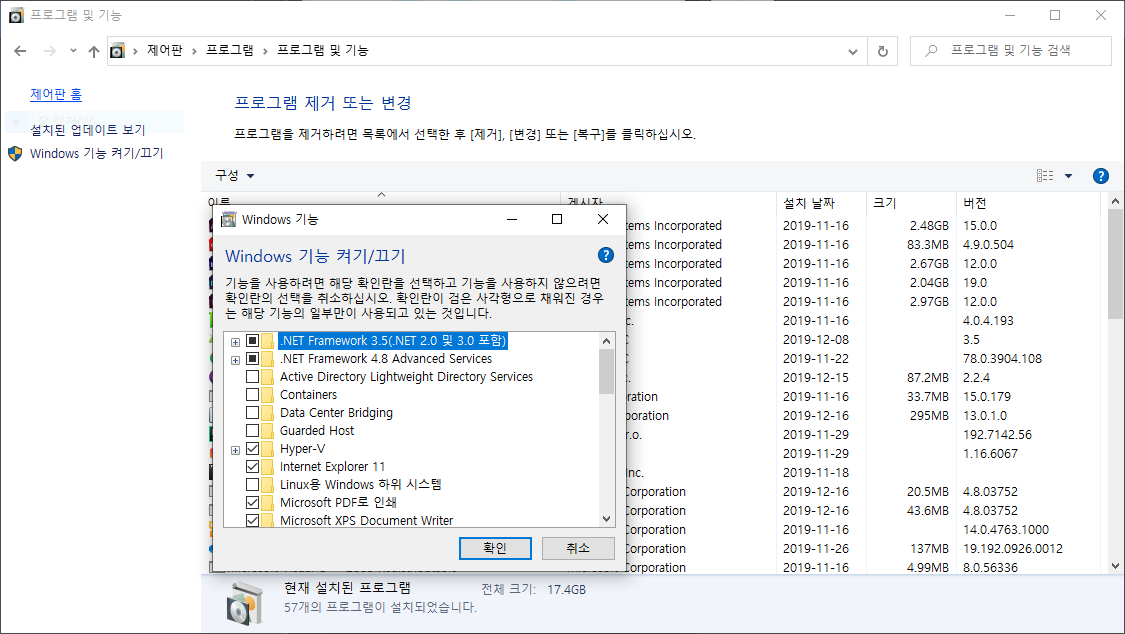
Task: Expand .NET Framework 4.8 Advanced Services node
Action: (x=235, y=360)
